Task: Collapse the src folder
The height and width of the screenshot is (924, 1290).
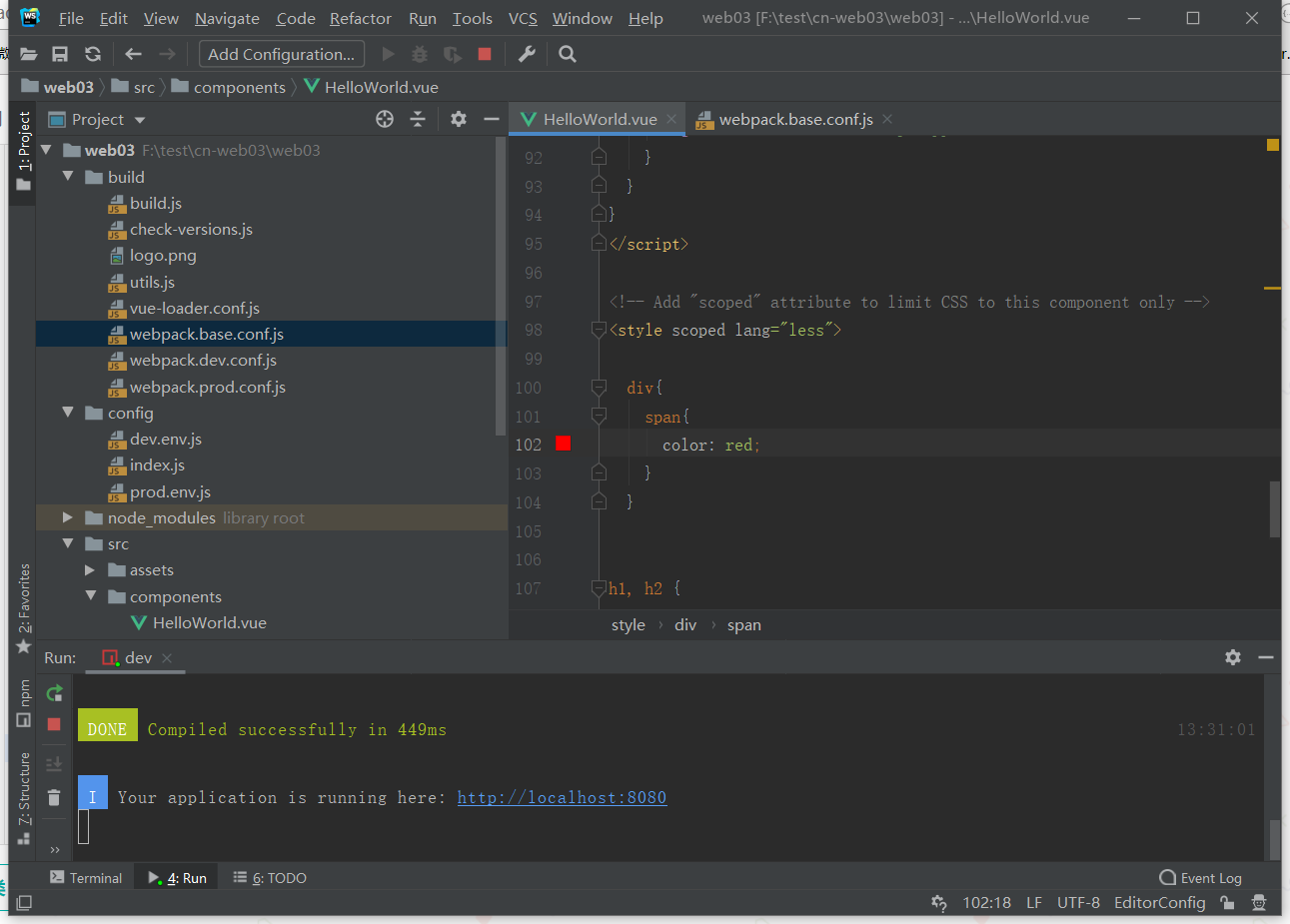Action: (x=68, y=543)
